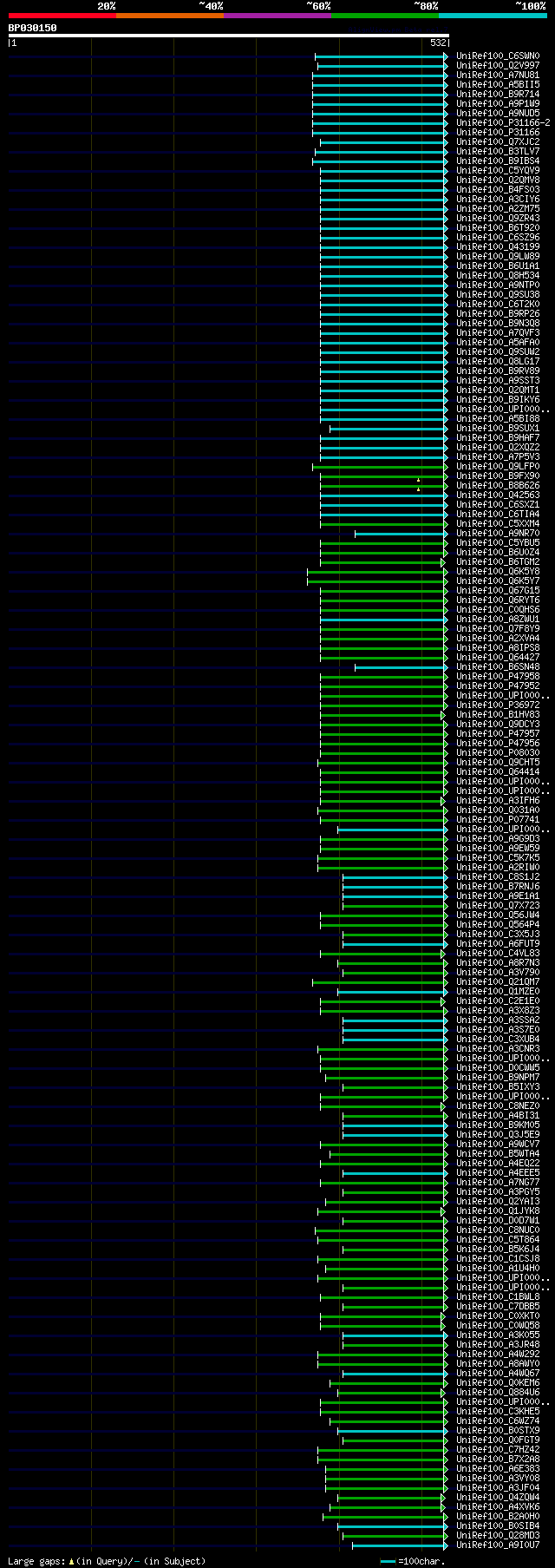The height and width of the screenshot is (1568, 555).
Task: Click hit label UniRef100_C6TIA4
Action: [x=498, y=515]
